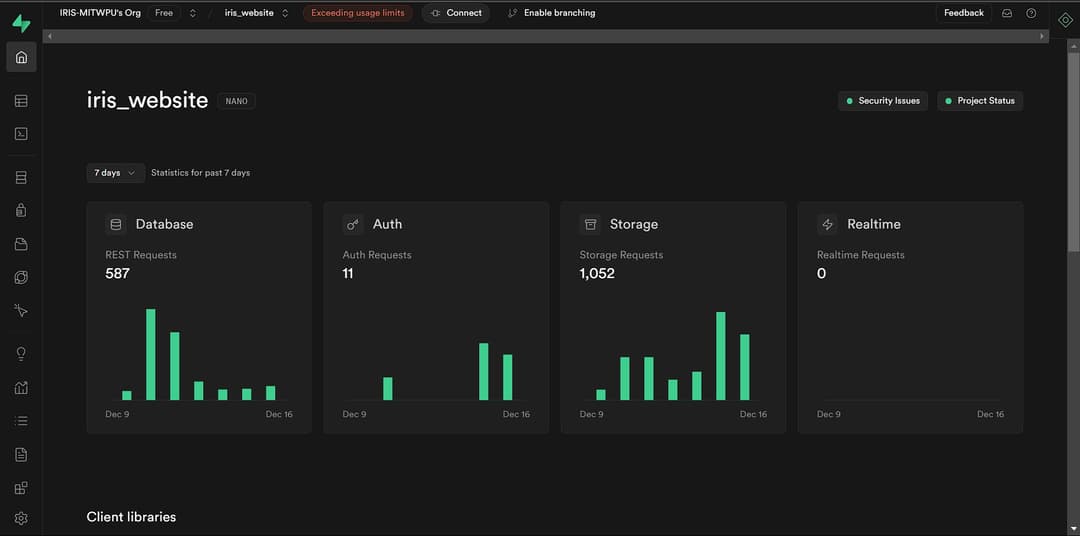This screenshot has height=536, width=1080.
Task: Open the 7 days range dropdown
Action: pyautogui.click(x=115, y=173)
